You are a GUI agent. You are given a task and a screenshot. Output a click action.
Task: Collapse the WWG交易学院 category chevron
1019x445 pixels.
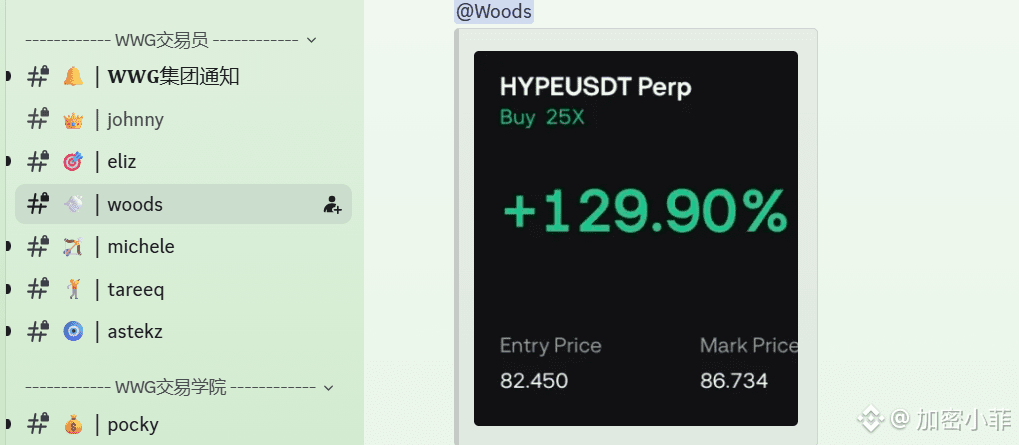coord(328,388)
